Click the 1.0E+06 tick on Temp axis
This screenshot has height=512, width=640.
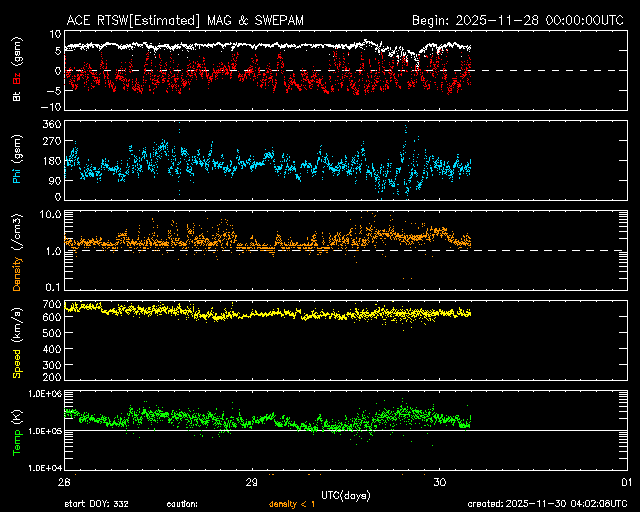click(x=44, y=394)
